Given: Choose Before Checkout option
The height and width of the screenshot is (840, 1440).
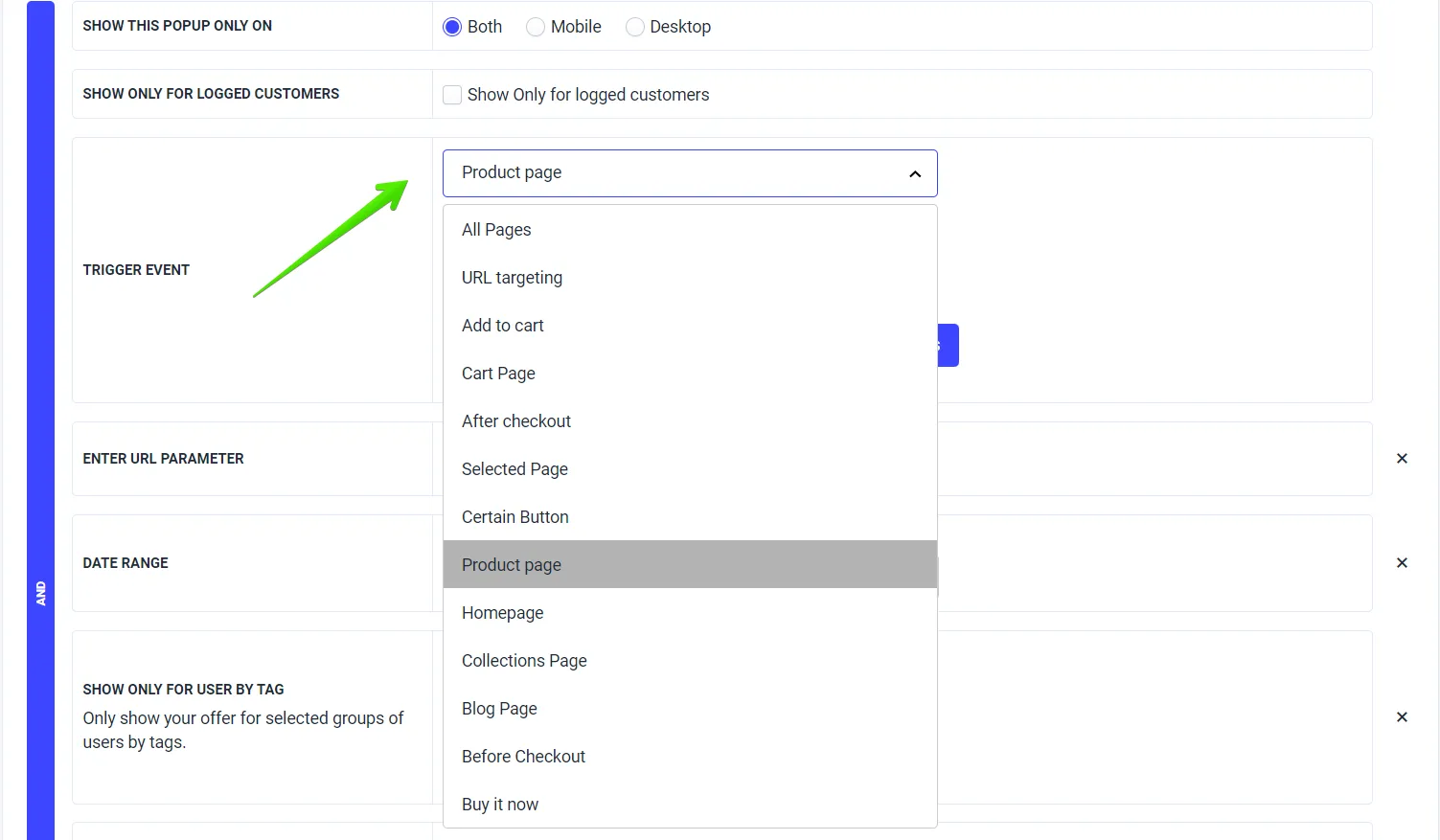Looking at the screenshot, I should coord(690,757).
